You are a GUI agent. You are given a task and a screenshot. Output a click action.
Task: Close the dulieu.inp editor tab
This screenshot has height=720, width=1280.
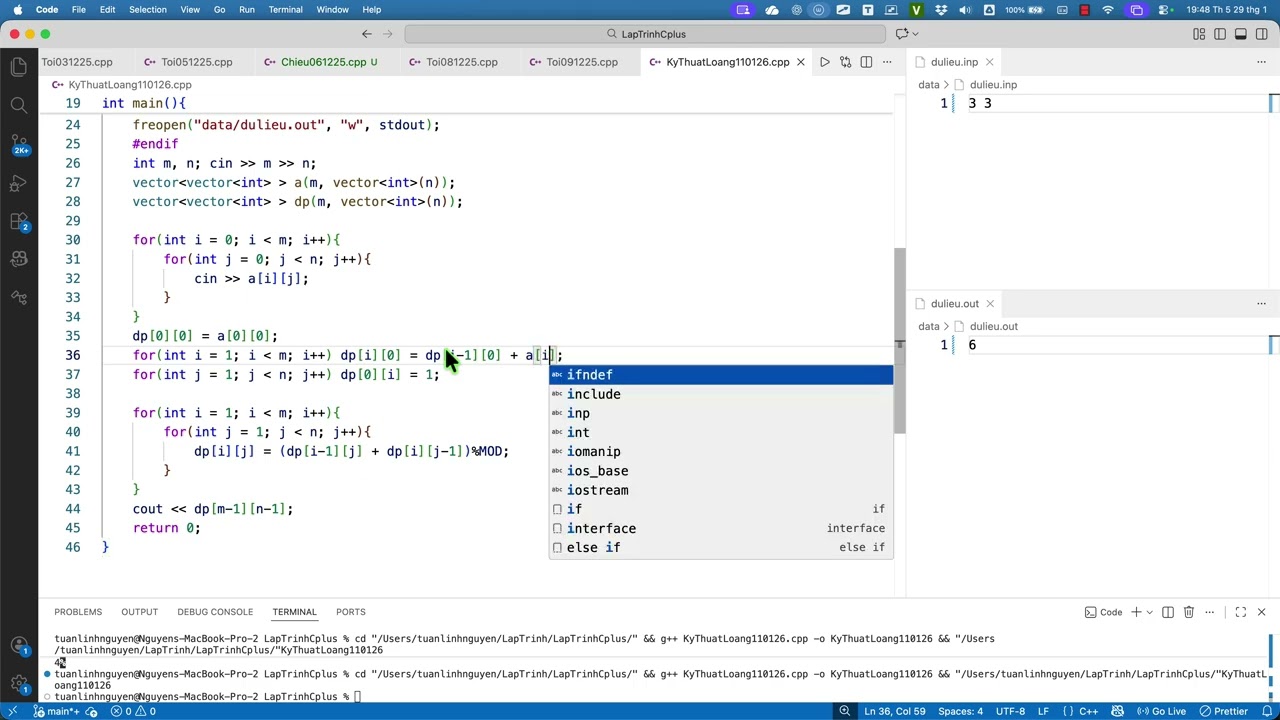click(990, 62)
